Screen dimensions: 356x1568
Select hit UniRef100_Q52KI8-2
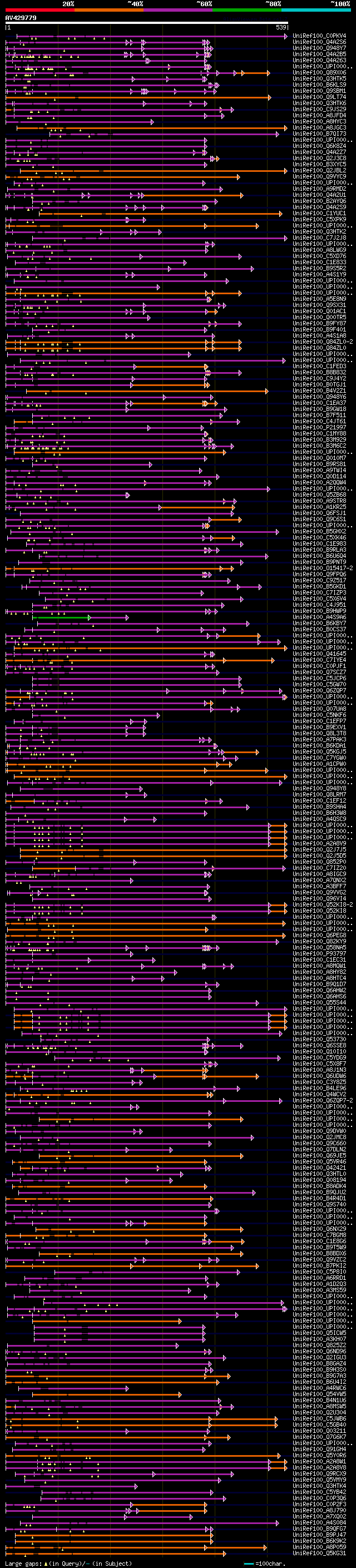(323, 905)
